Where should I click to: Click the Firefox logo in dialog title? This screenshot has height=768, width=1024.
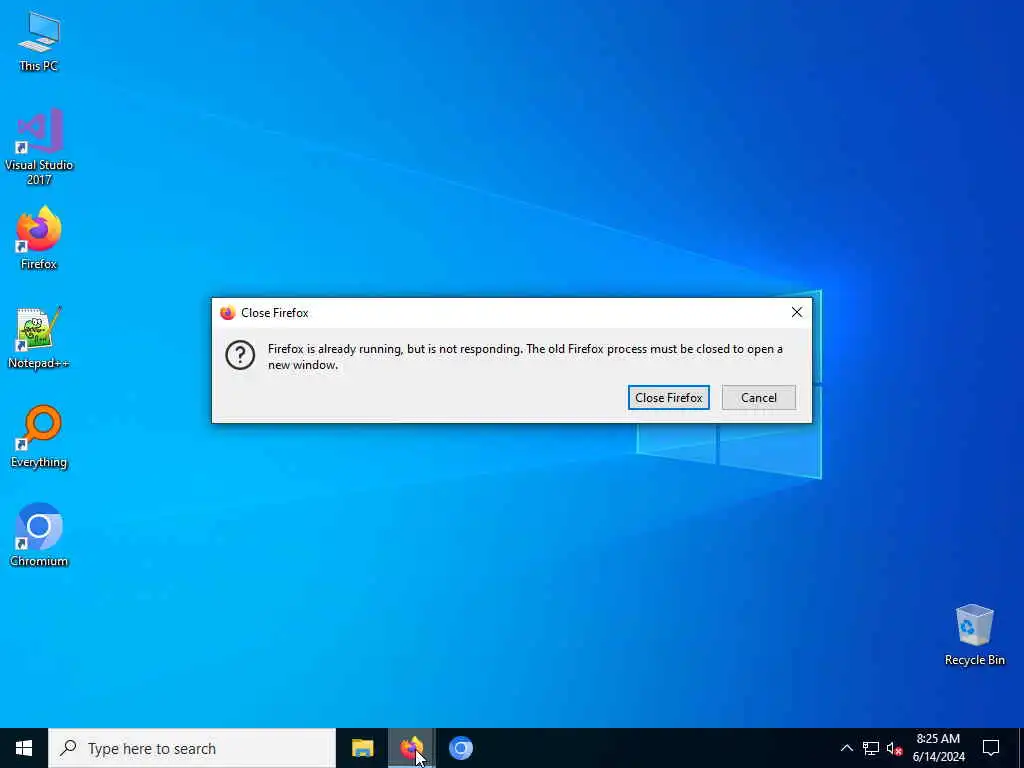pos(227,313)
